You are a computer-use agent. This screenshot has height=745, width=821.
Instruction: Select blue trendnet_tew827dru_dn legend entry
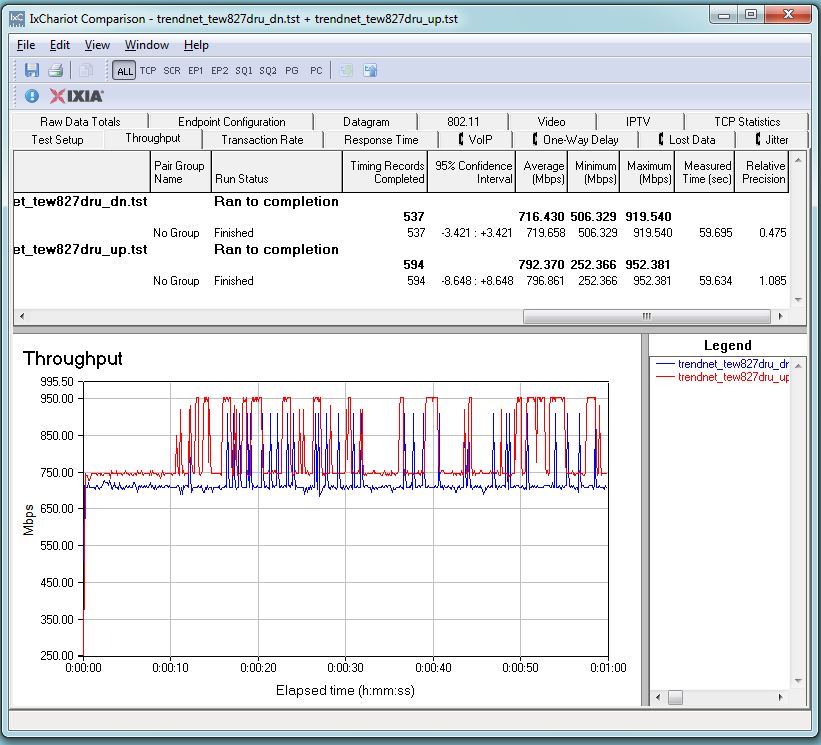[723, 364]
